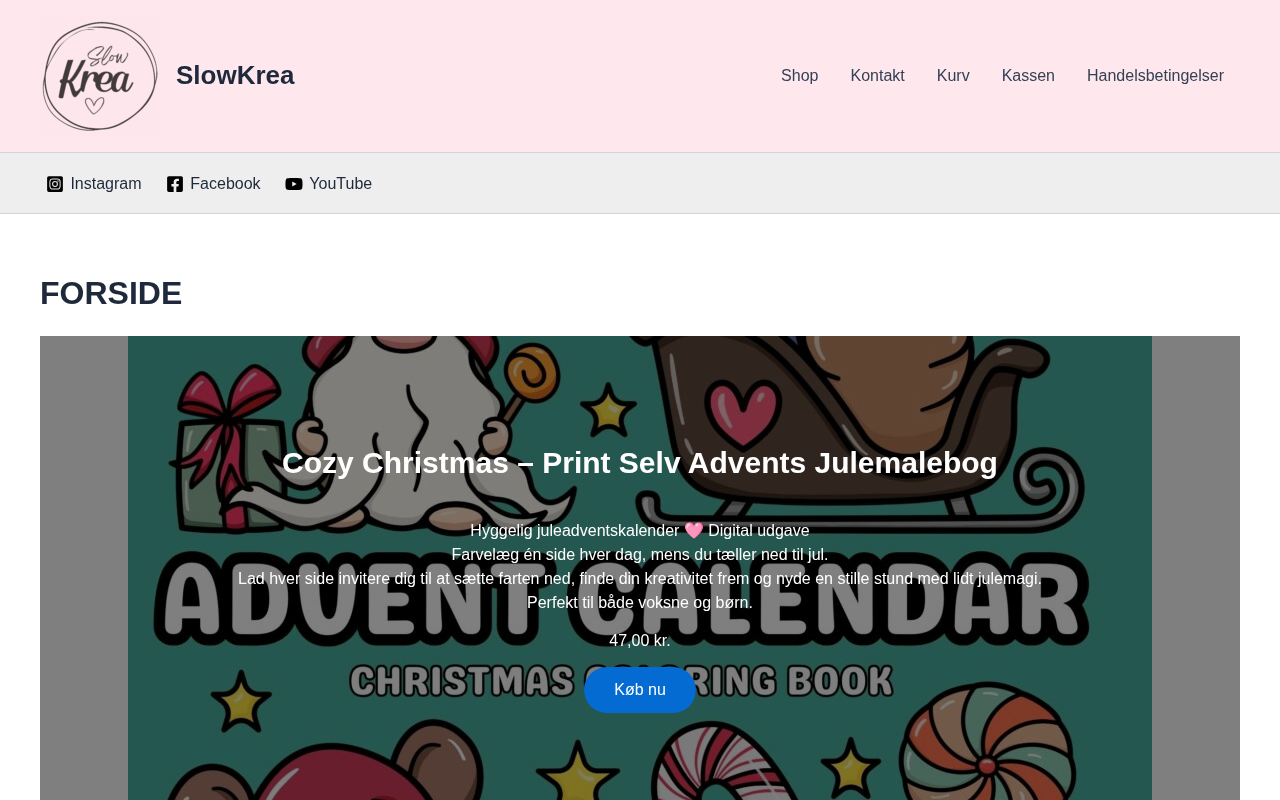Open Cozy Christmas Print Selv Advents Julemalebog title
The height and width of the screenshot is (800, 1280).
click(640, 463)
